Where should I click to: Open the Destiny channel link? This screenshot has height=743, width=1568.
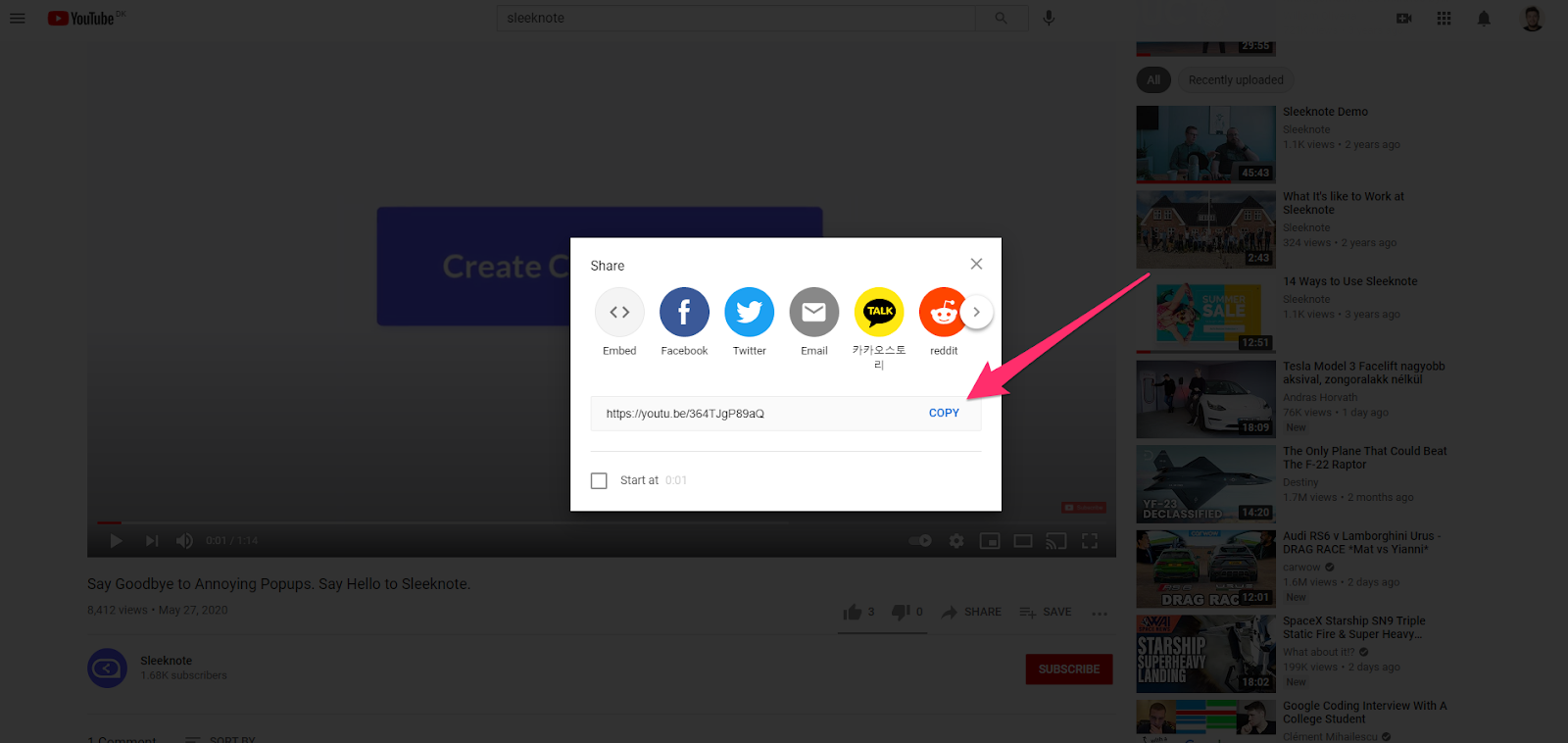point(1300,482)
